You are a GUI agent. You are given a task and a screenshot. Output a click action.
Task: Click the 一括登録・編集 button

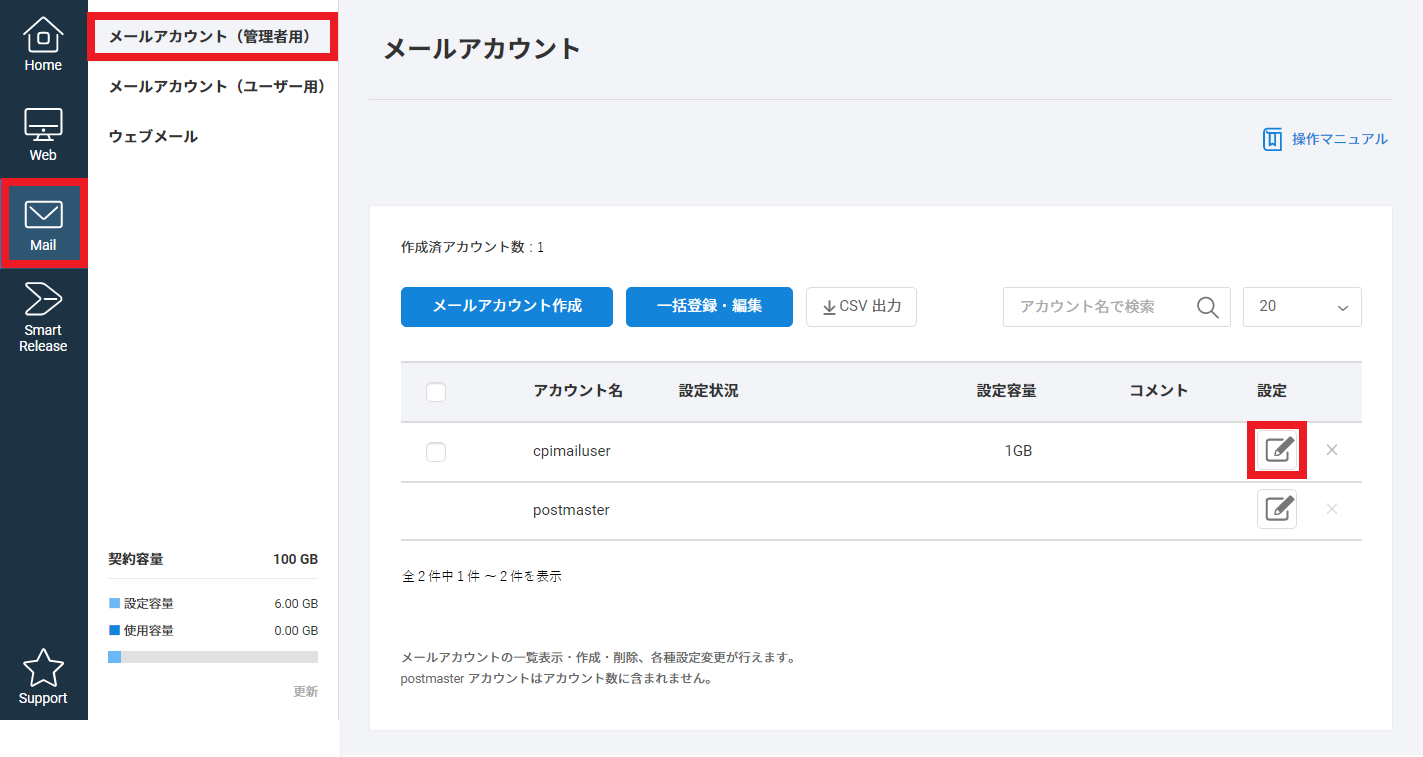709,306
